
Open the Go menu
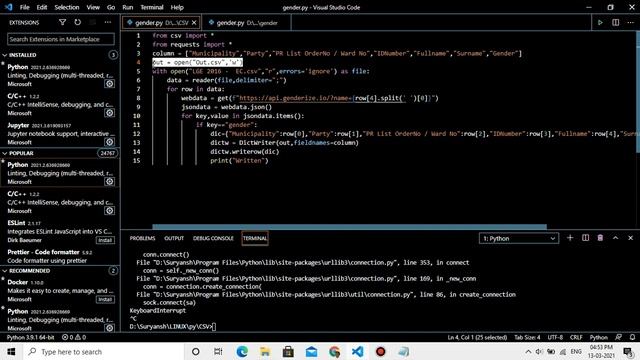coord(111,7)
